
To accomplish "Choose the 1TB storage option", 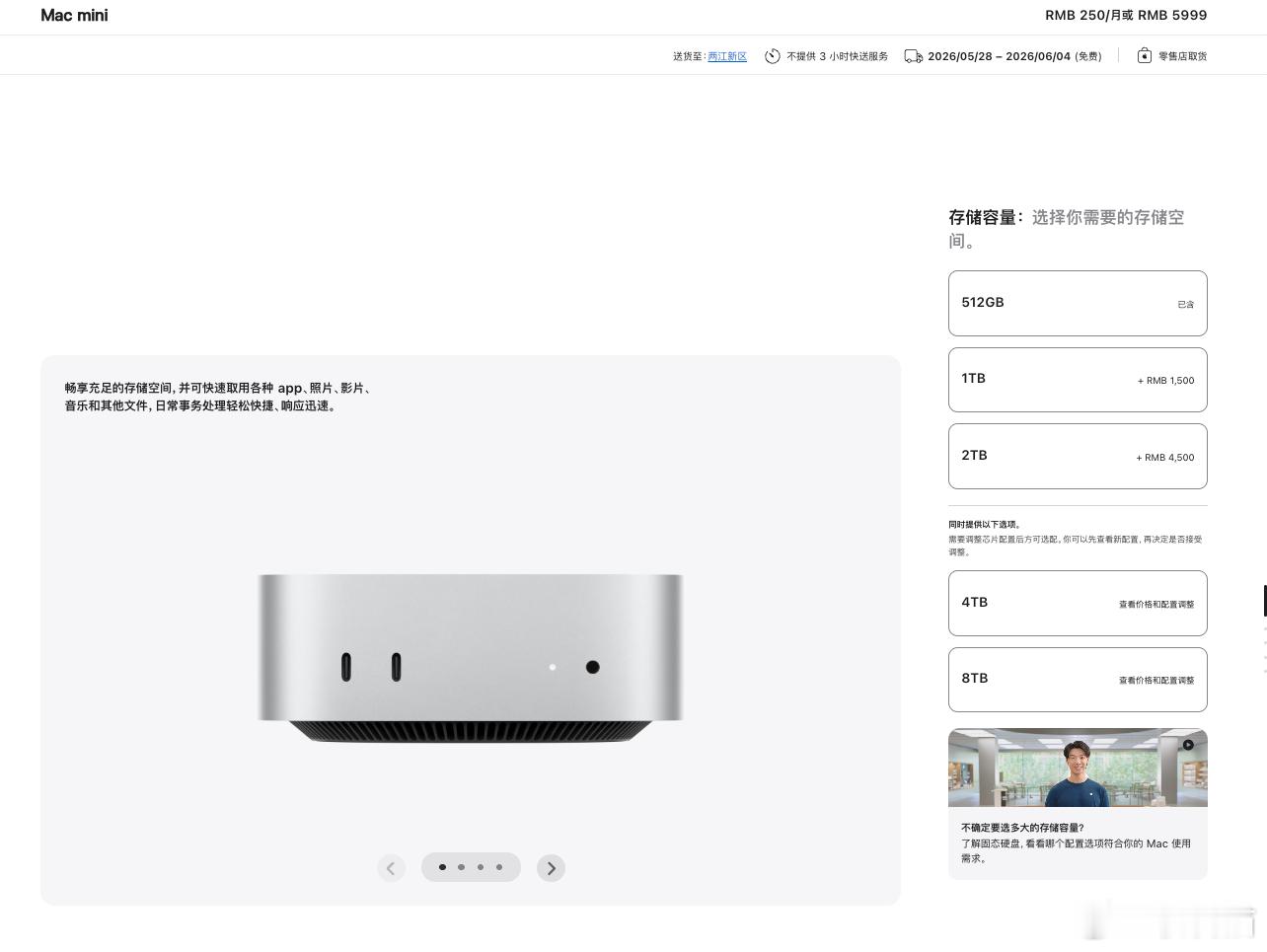I will [1078, 380].
